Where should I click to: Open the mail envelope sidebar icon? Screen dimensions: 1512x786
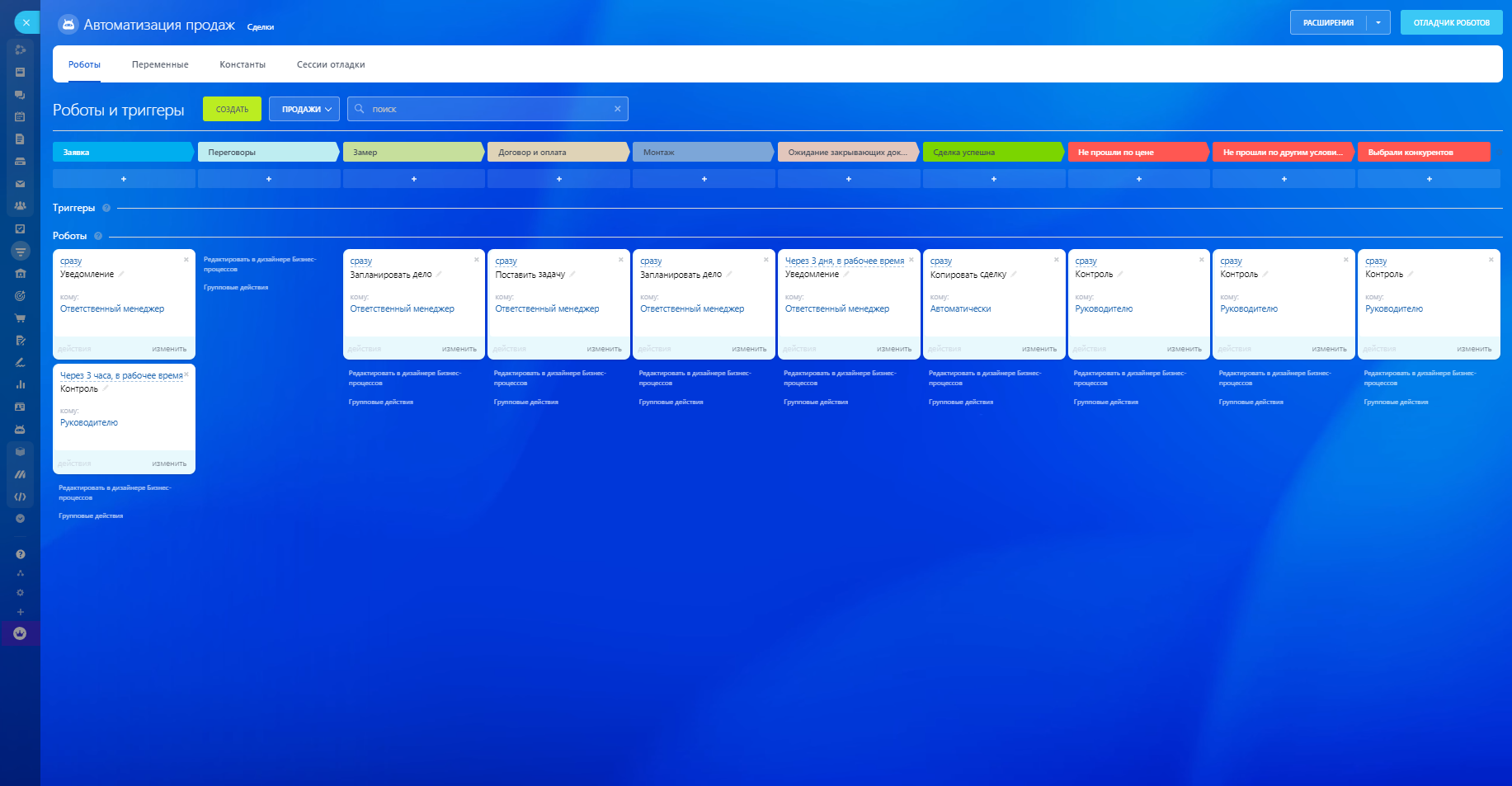(21, 184)
